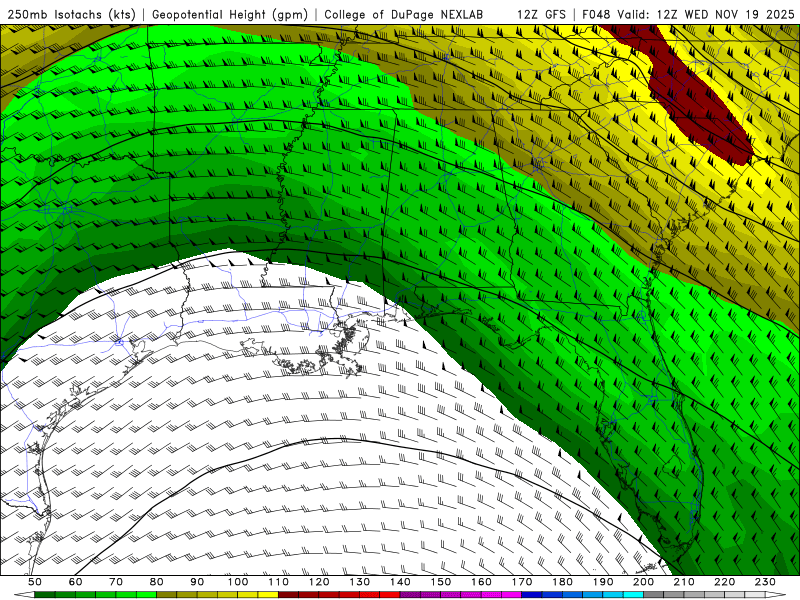Click the 150 knot legend label
Screen dimensions: 800x600
[441, 582]
